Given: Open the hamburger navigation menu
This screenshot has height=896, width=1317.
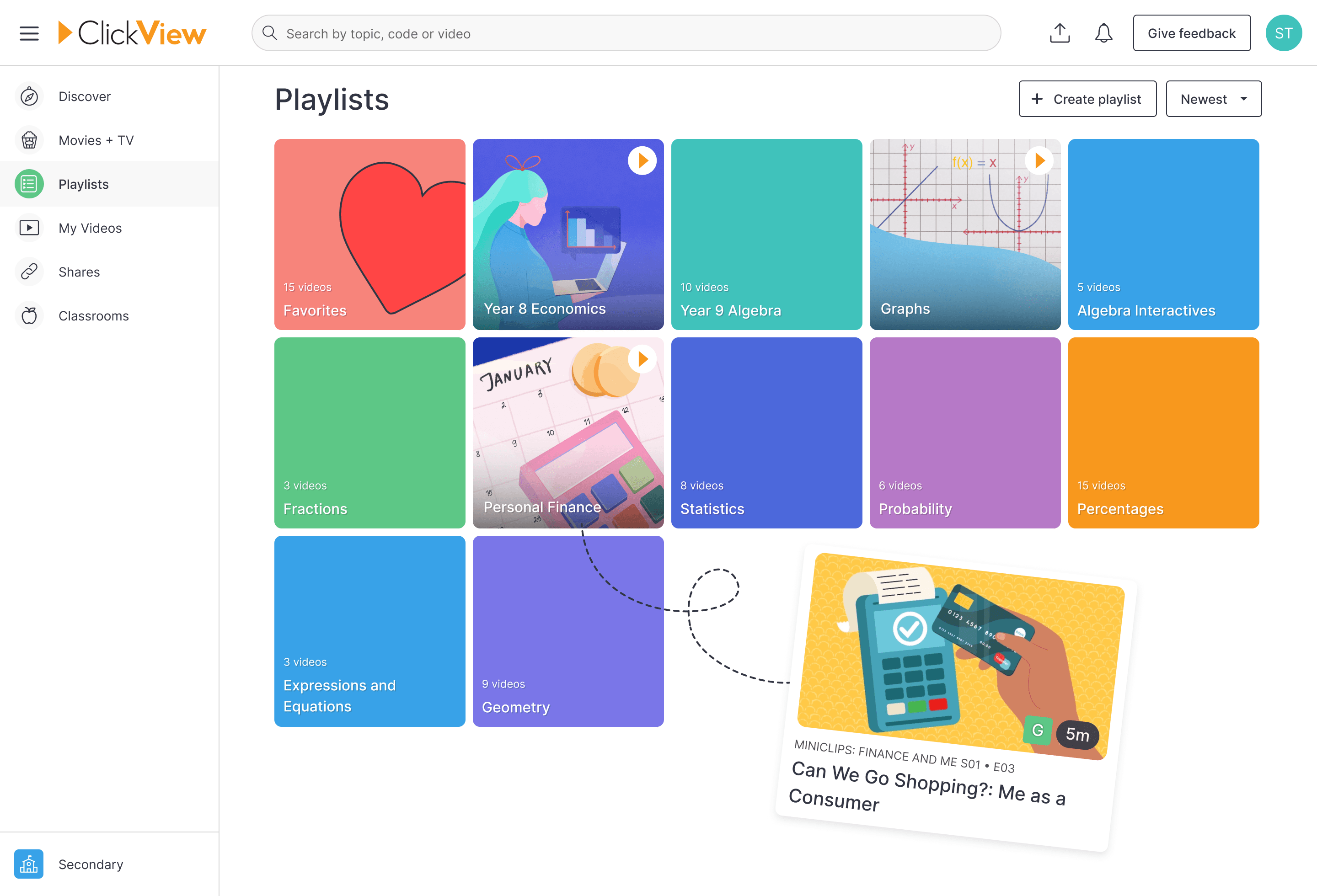Looking at the screenshot, I should click(x=29, y=33).
